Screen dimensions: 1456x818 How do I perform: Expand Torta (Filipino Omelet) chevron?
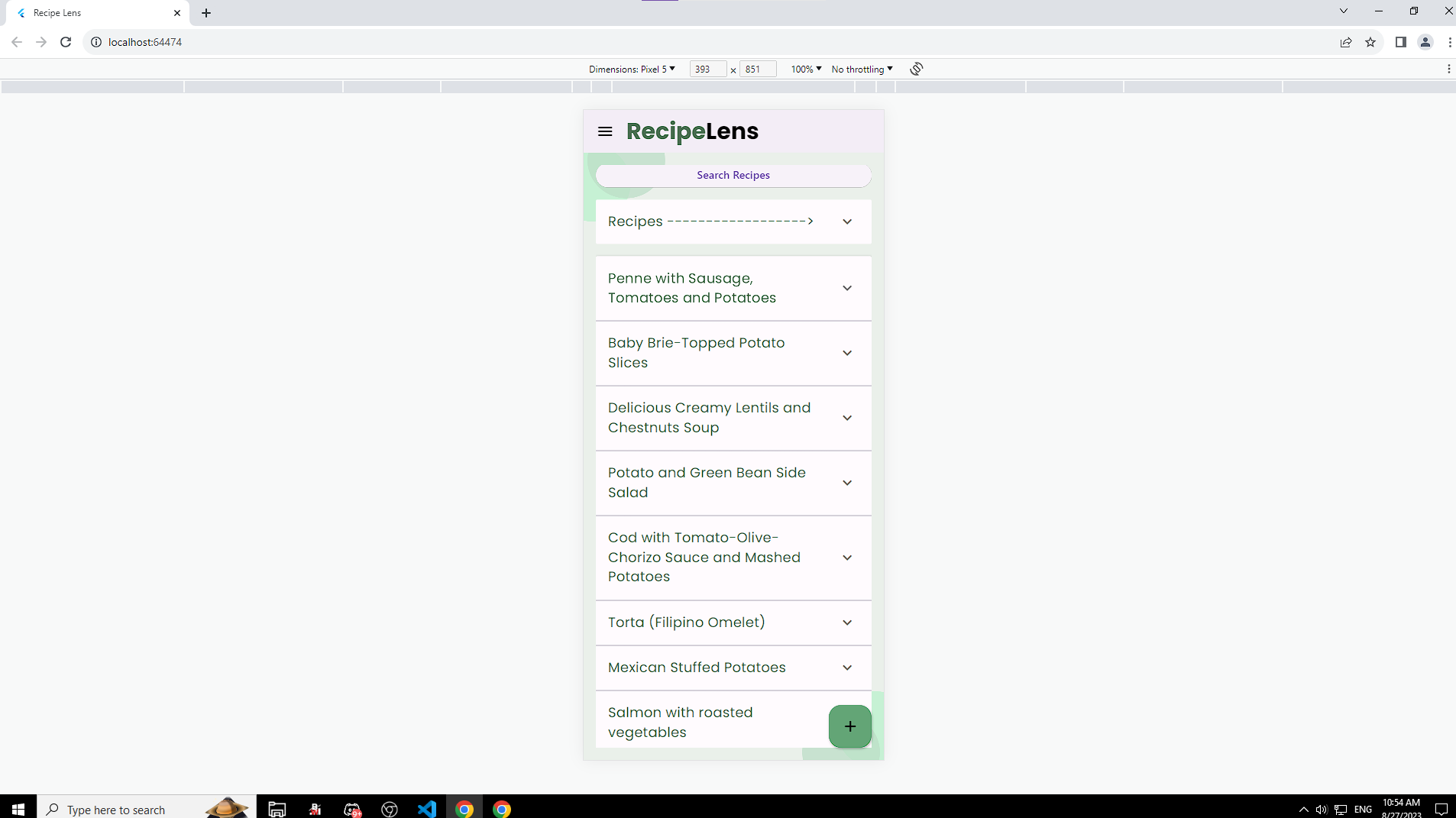pyautogui.click(x=847, y=622)
